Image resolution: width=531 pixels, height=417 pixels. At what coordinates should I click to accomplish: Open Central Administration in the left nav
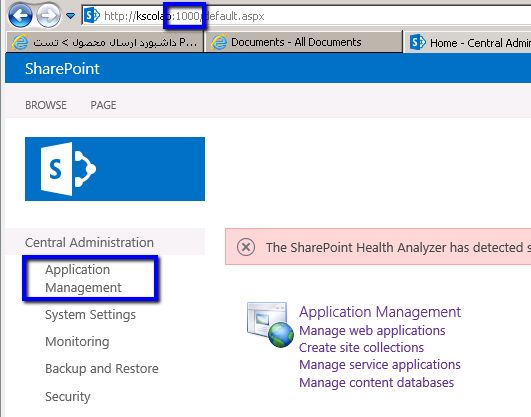point(89,243)
